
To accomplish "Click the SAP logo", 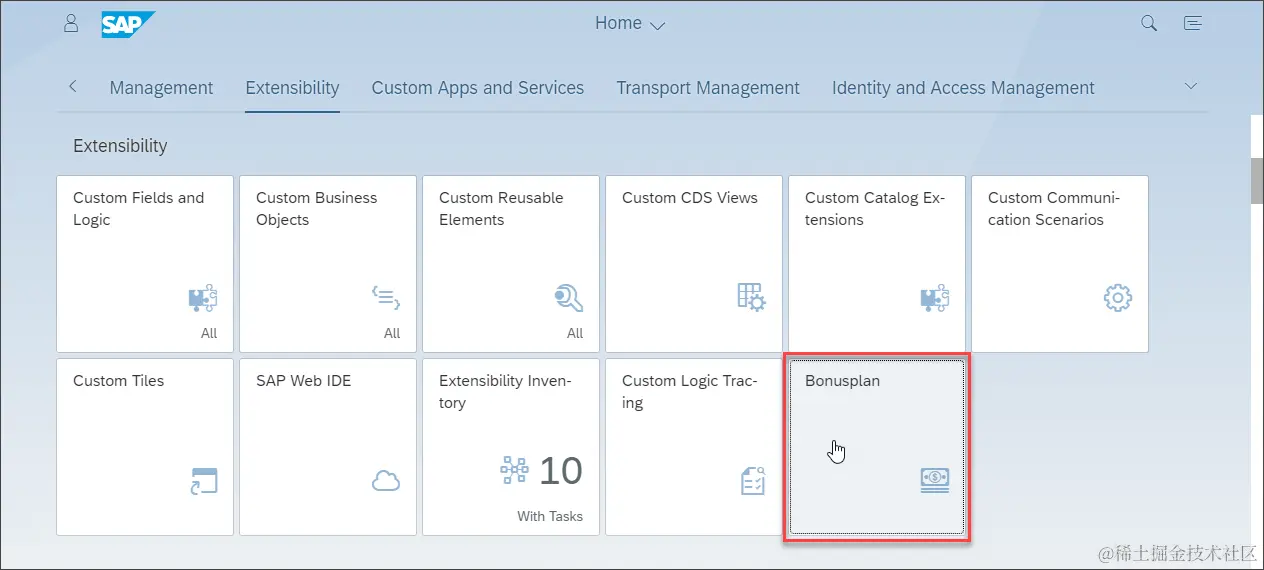I will [128, 24].
